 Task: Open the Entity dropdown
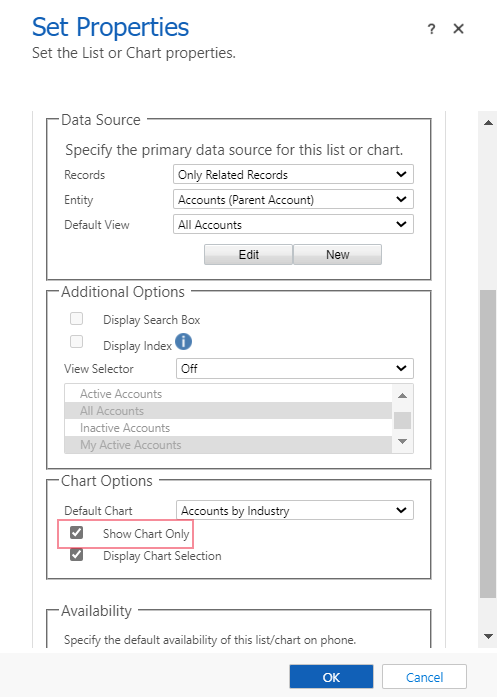tap(293, 199)
